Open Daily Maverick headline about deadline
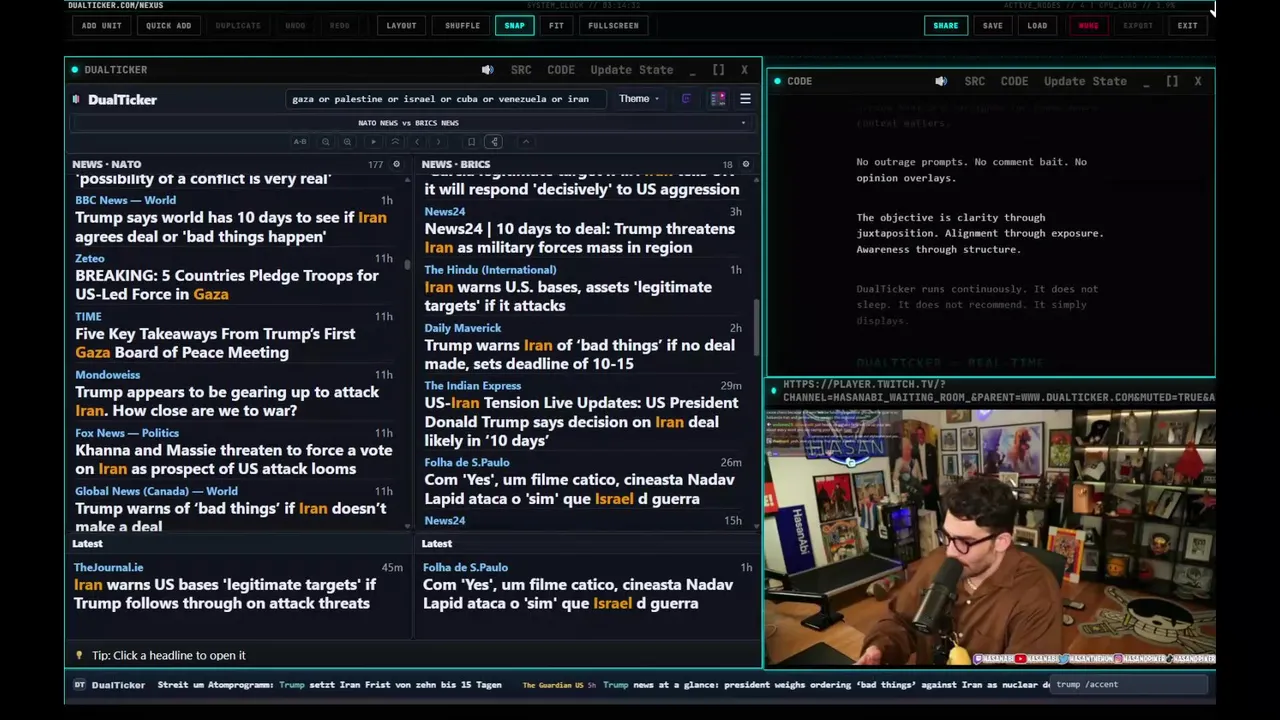 coord(579,354)
